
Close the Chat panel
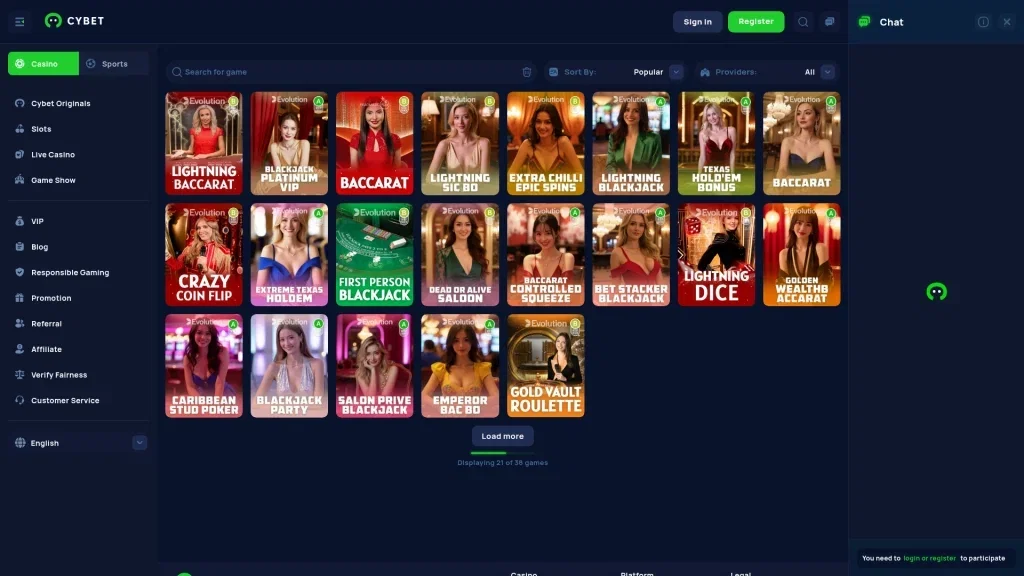point(1008,21)
